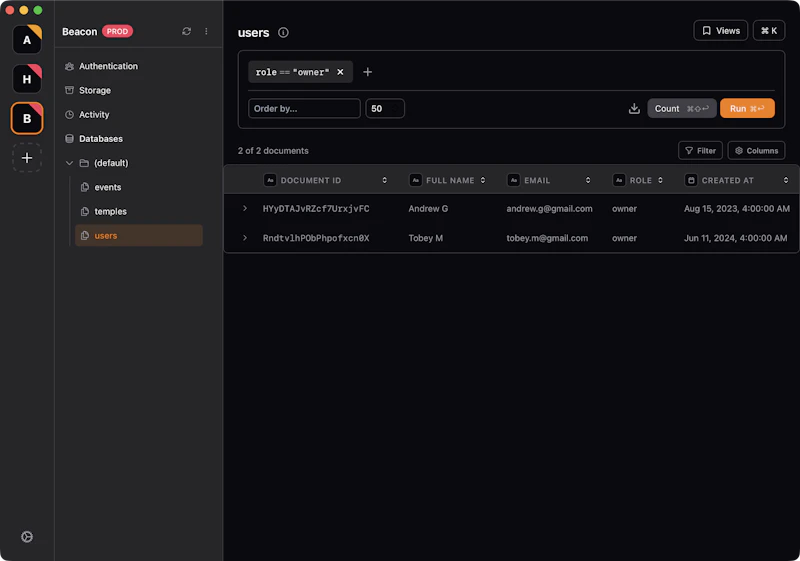This screenshot has width=800, height=561.
Task: Select the users collection
Action: 139,236
